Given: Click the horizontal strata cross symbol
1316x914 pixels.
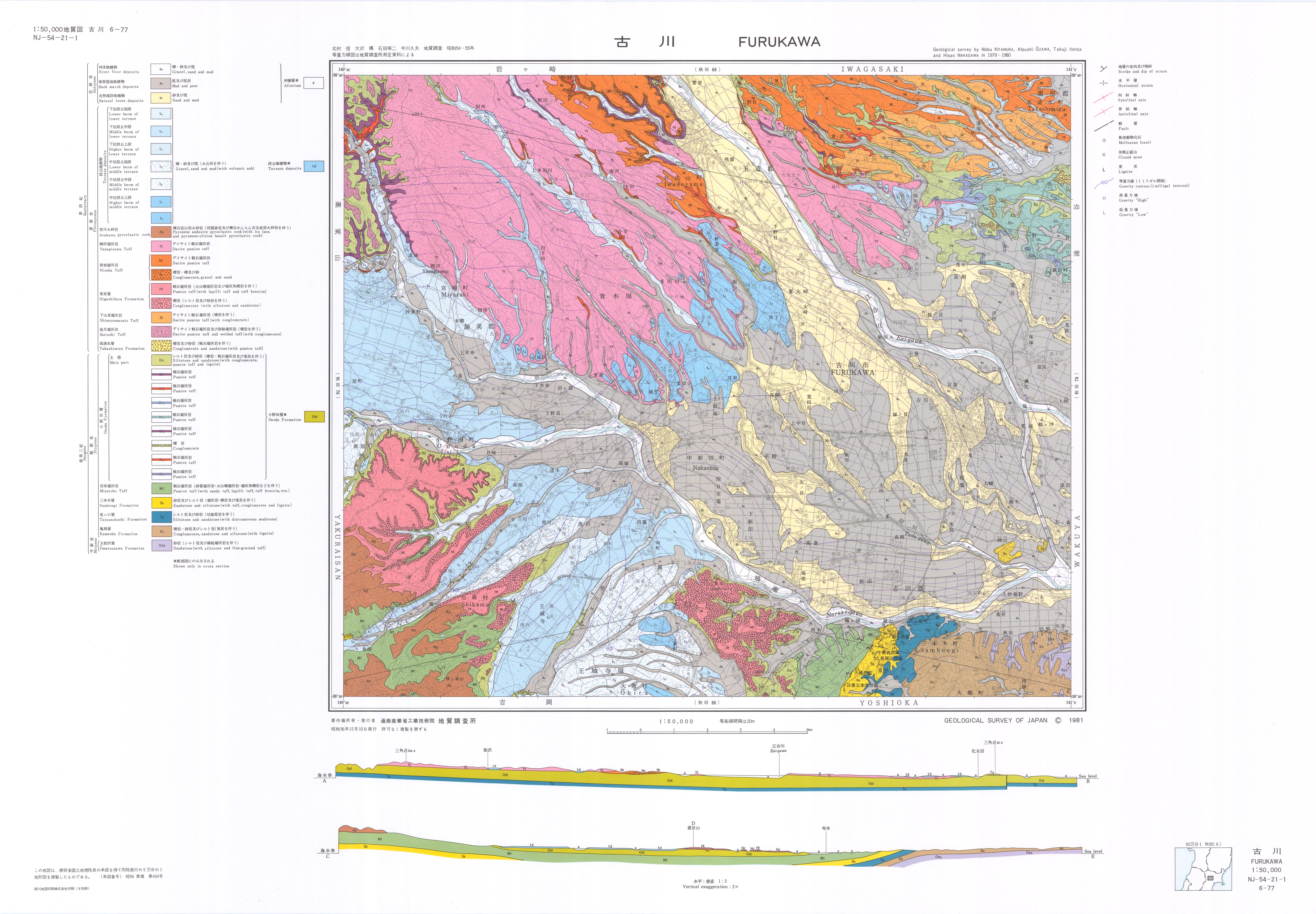Looking at the screenshot, I should point(1103,83).
